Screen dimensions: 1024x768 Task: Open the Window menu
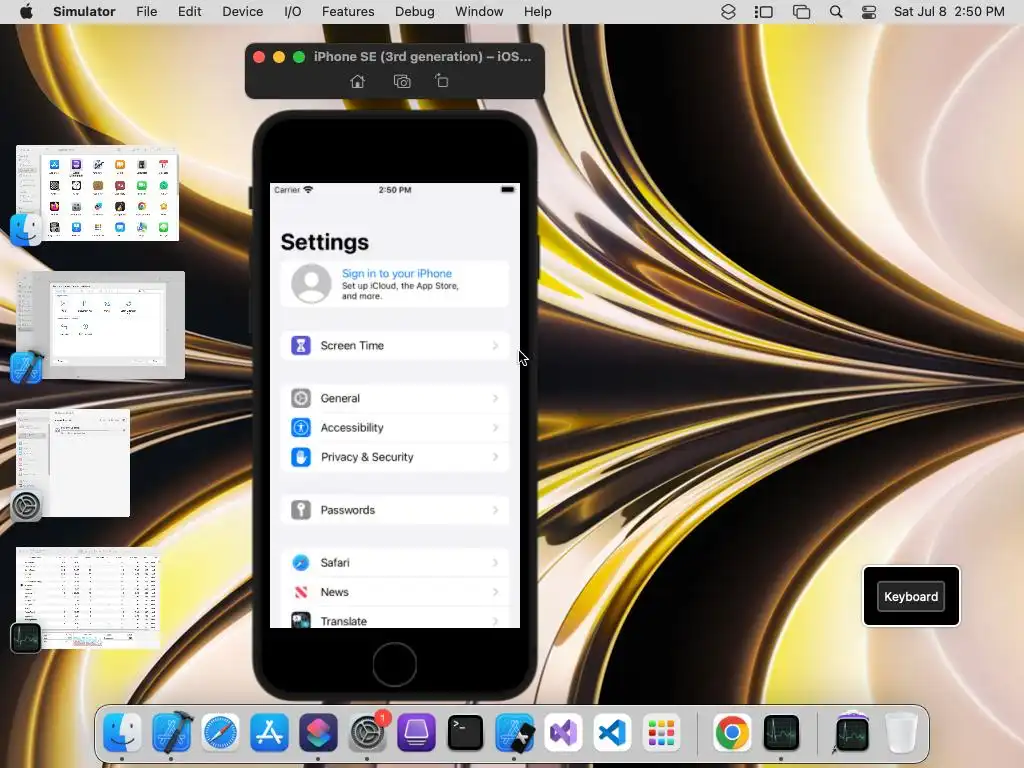point(479,12)
